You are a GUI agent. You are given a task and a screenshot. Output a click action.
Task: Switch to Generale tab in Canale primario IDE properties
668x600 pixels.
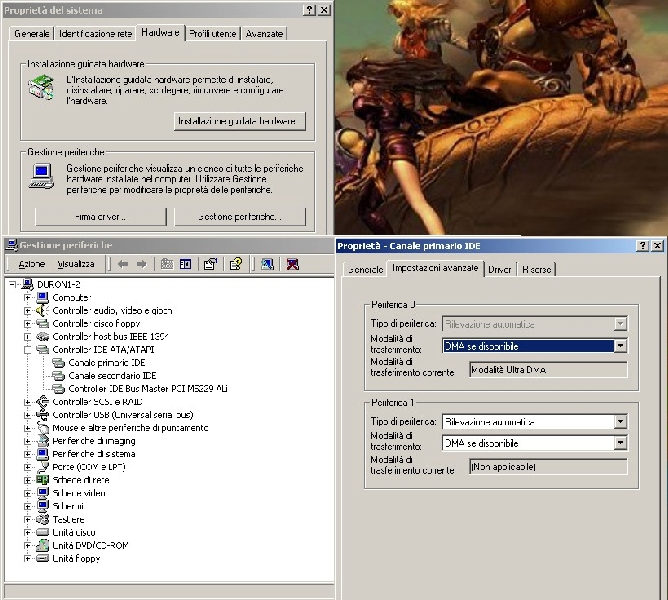[x=366, y=269]
